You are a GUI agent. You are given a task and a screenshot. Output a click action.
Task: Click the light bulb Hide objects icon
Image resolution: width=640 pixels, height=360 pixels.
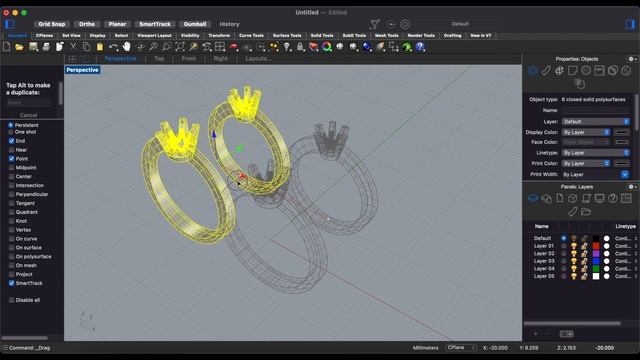tap(287, 47)
